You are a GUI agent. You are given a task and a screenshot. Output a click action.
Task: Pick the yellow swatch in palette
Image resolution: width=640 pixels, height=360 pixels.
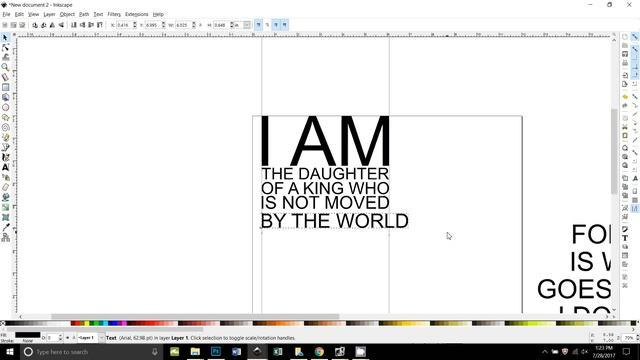pyautogui.click(x=87, y=323)
